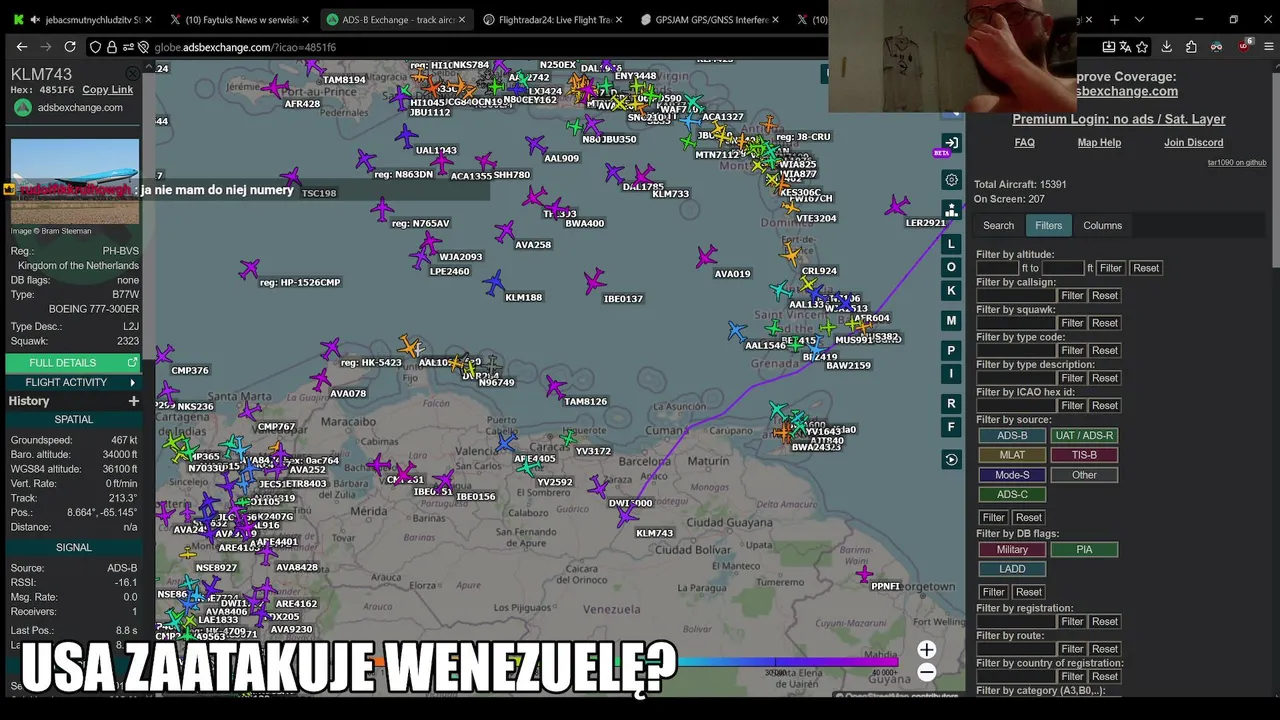Open the browser tab list dropdown chevron
Image resolution: width=1280 pixels, height=720 pixels.
coord(1139,19)
